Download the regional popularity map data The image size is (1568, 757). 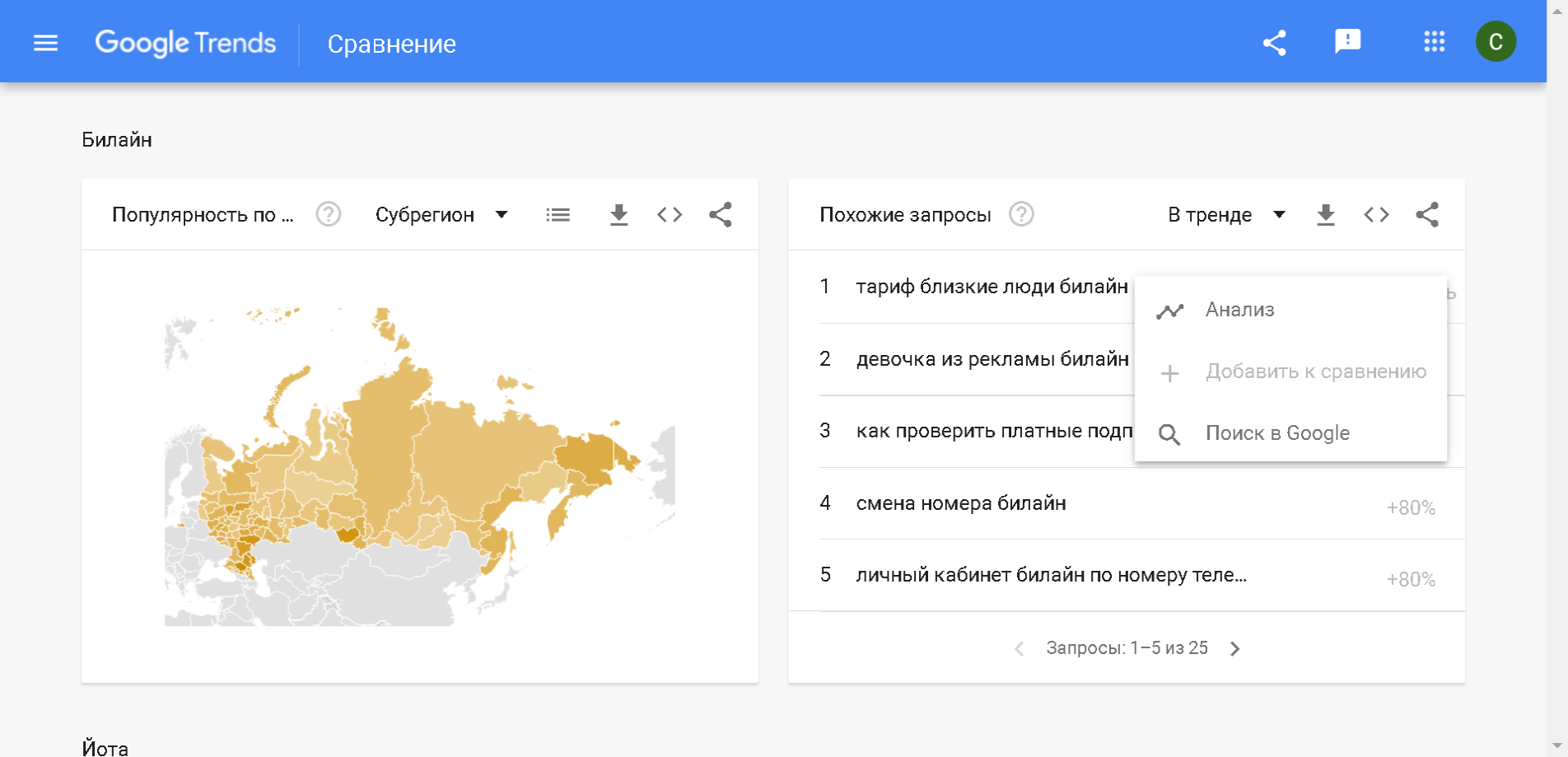(x=618, y=215)
